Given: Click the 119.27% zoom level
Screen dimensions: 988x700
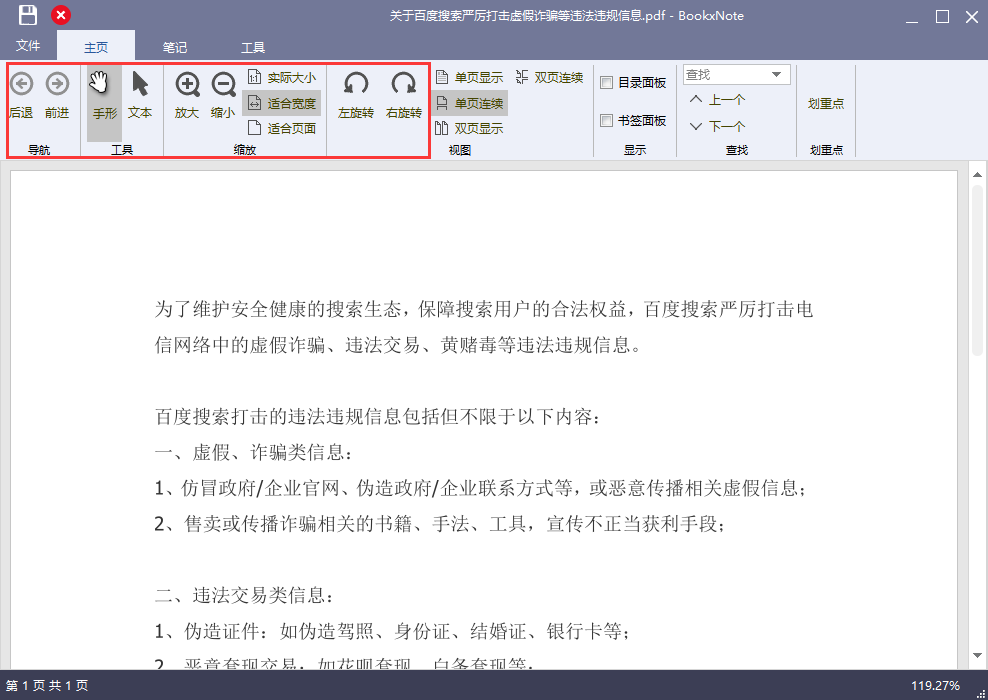Looking at the screenshot, I should 936,686.
